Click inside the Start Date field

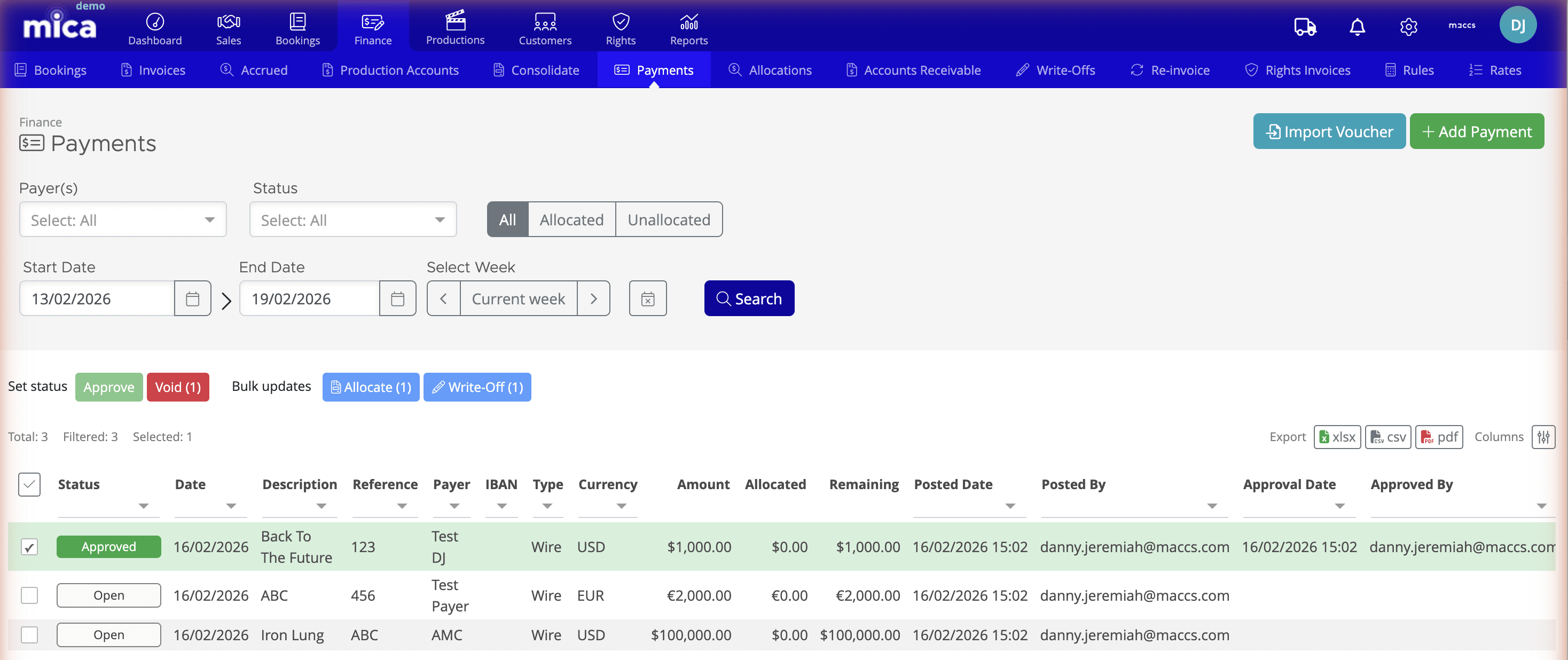[x=96, y=298]
